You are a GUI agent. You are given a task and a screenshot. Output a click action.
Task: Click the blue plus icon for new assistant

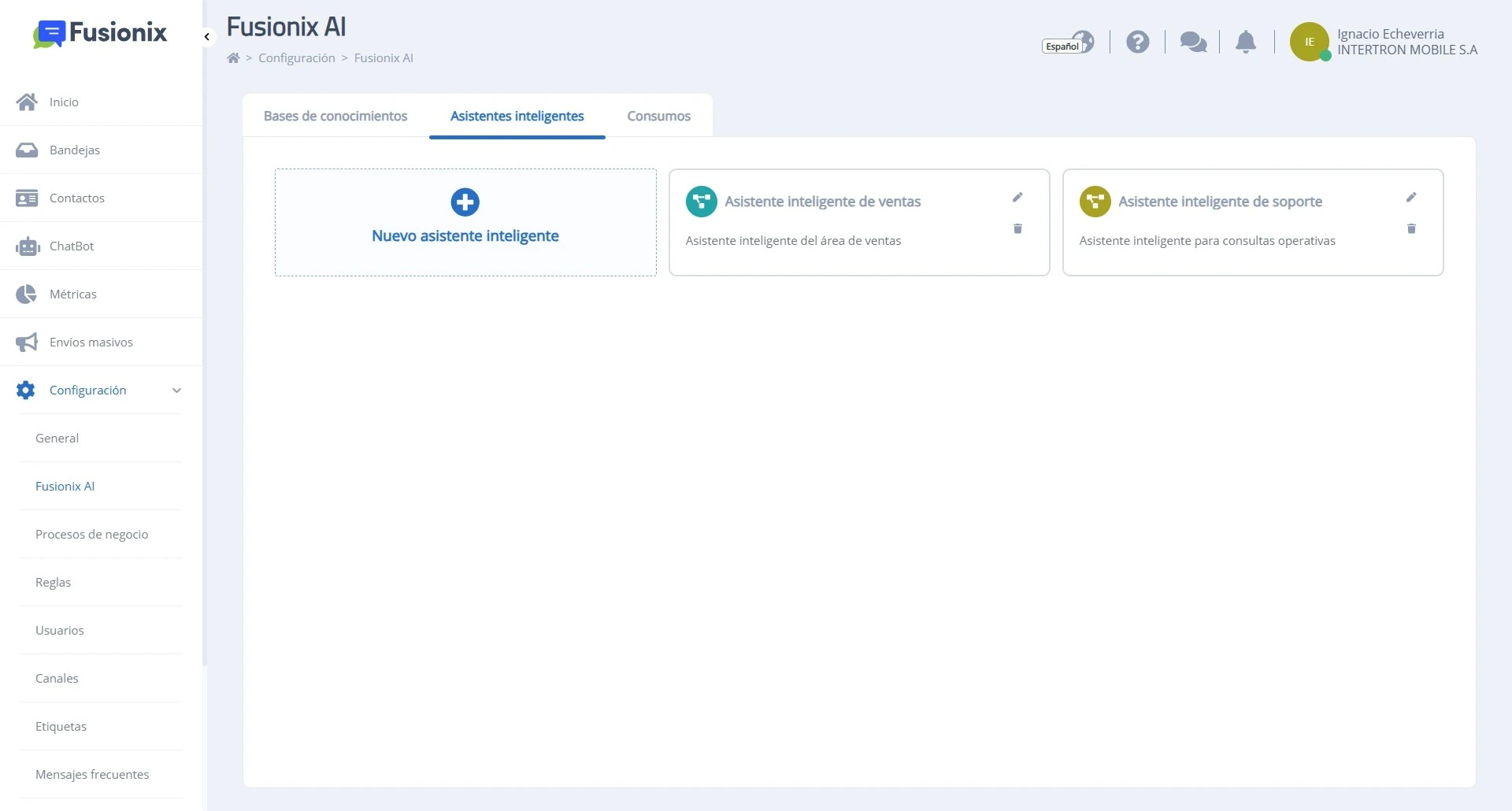[x=465, y=202]
